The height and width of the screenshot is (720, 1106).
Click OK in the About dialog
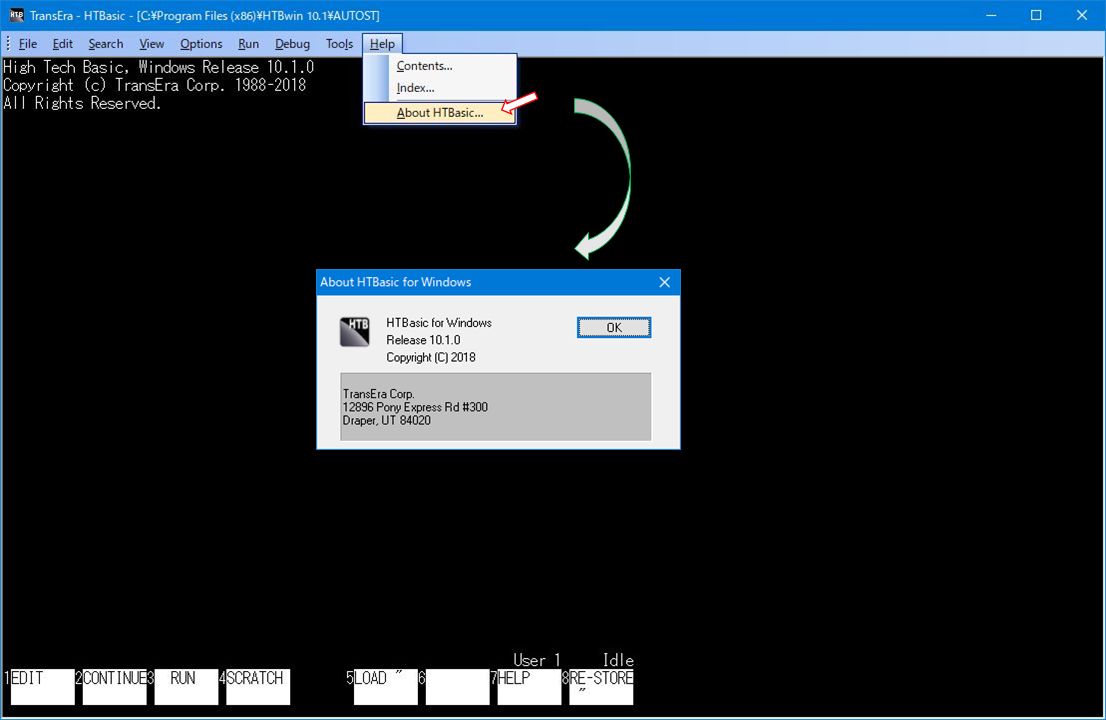(x=614, y=327)
